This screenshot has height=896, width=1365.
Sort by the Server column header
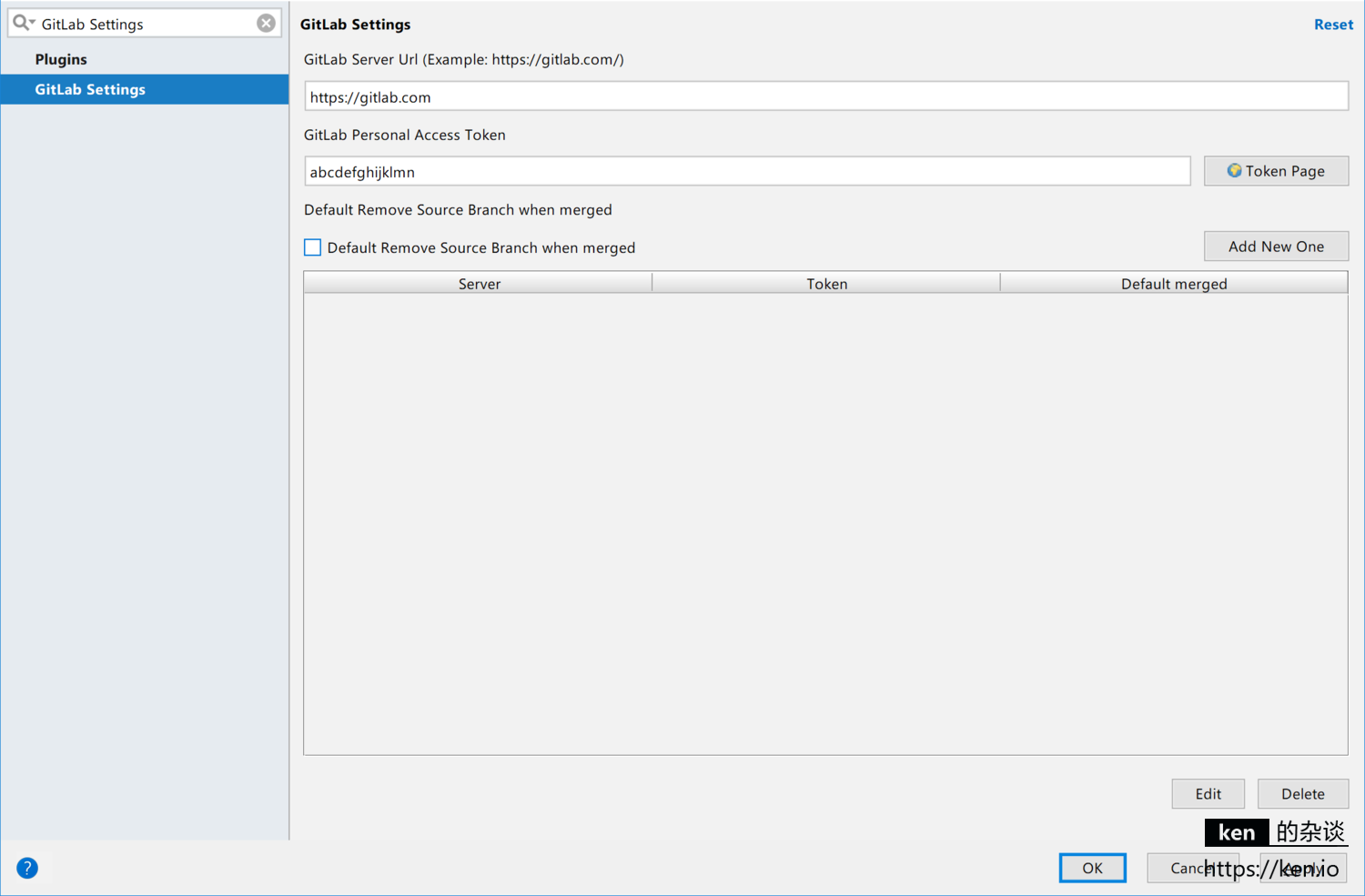click(479, 284)
